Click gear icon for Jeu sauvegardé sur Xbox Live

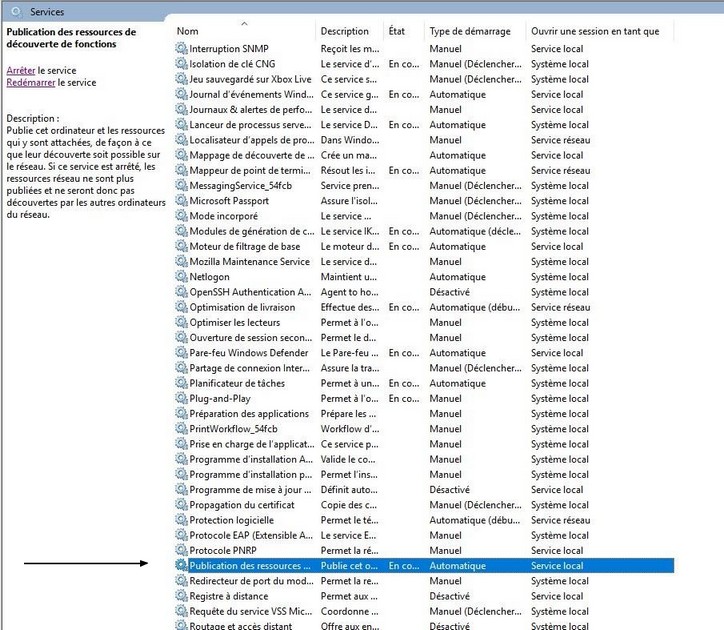click(x=181, y=79)
